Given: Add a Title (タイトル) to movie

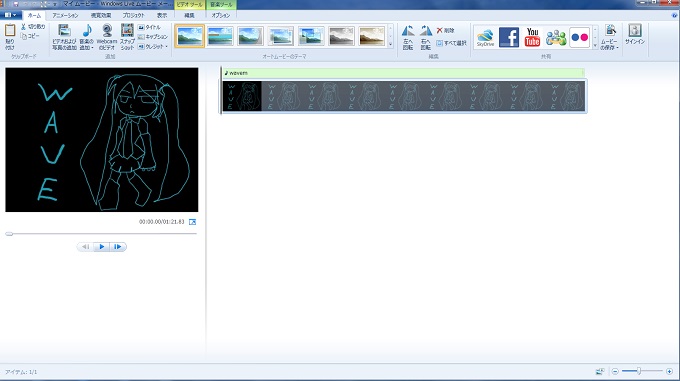Looking at the screenshot, I should [x=149, y=27].
